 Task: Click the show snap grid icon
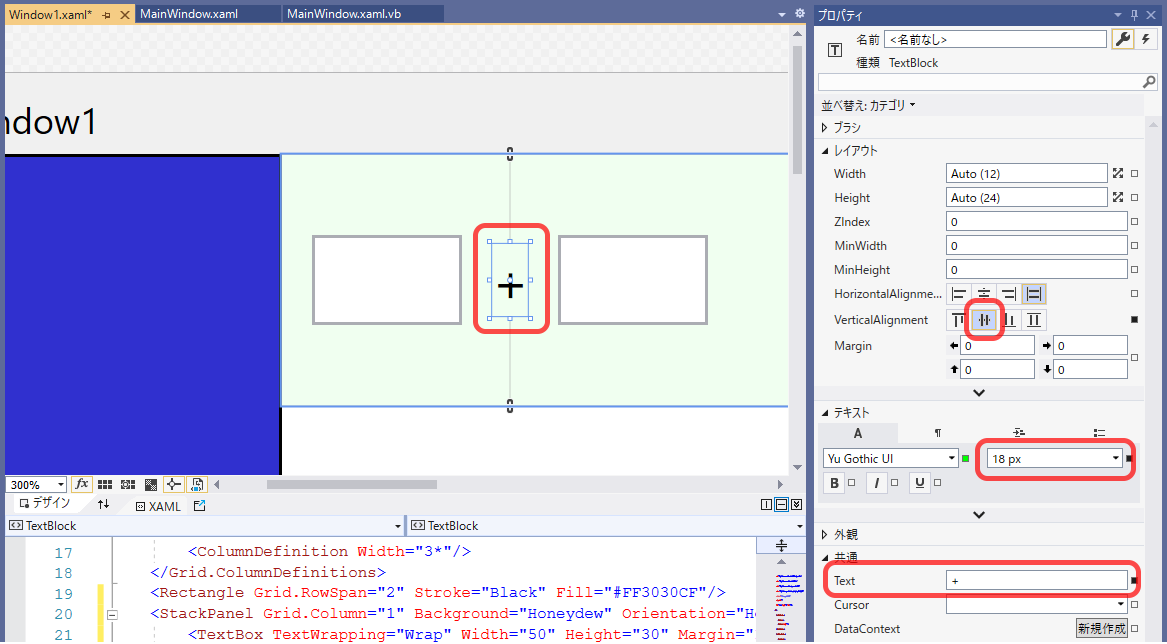point(104,484)
